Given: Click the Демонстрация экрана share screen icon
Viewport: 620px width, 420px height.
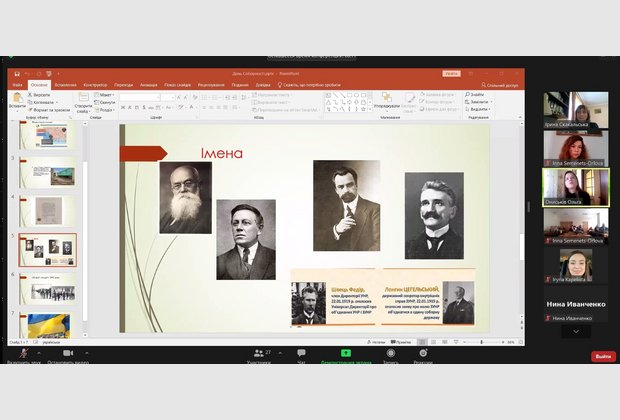Looking at the screenshot, I should click(345, 354).
